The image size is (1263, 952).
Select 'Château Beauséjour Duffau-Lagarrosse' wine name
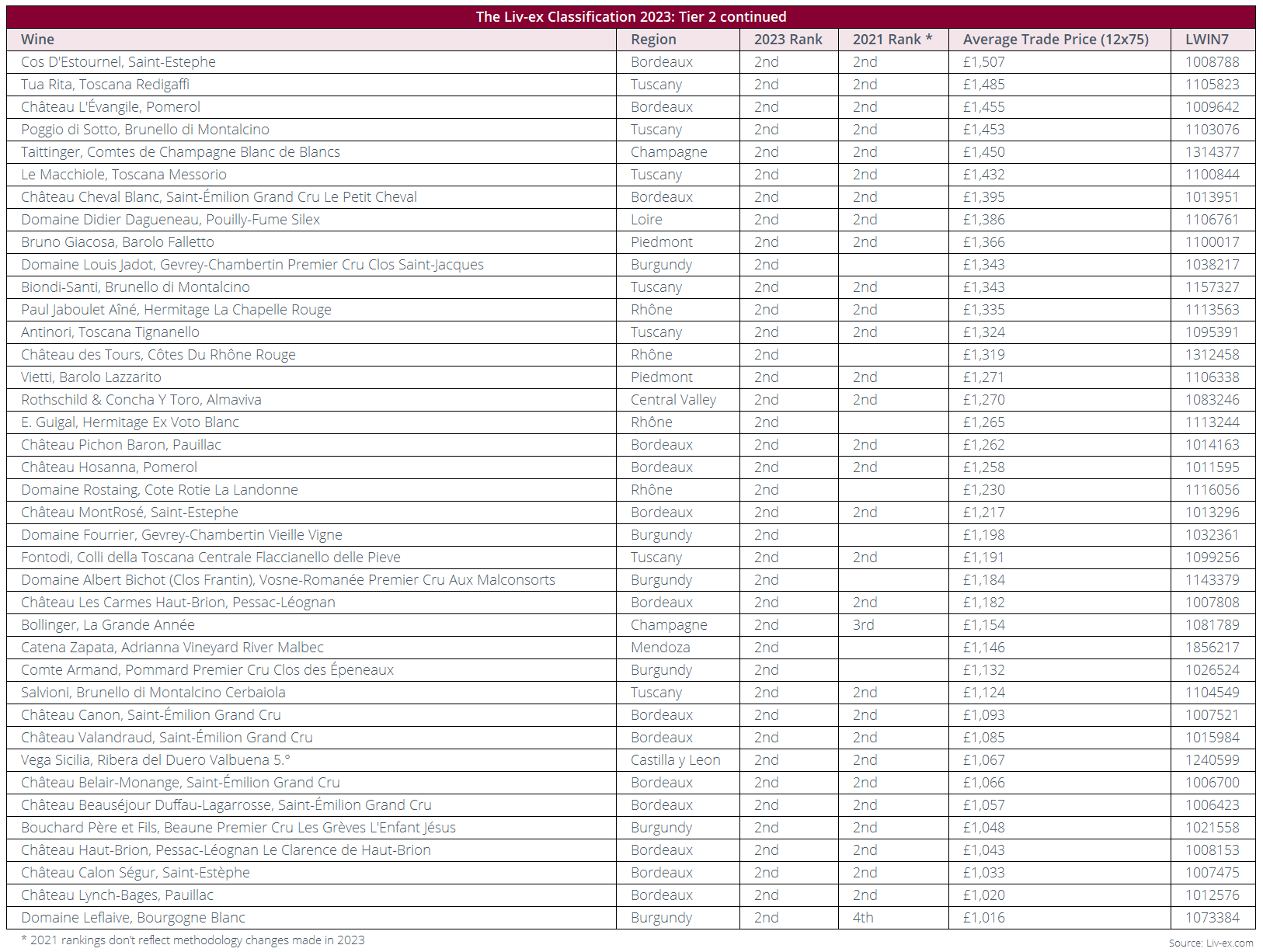(x=226, y=805)
